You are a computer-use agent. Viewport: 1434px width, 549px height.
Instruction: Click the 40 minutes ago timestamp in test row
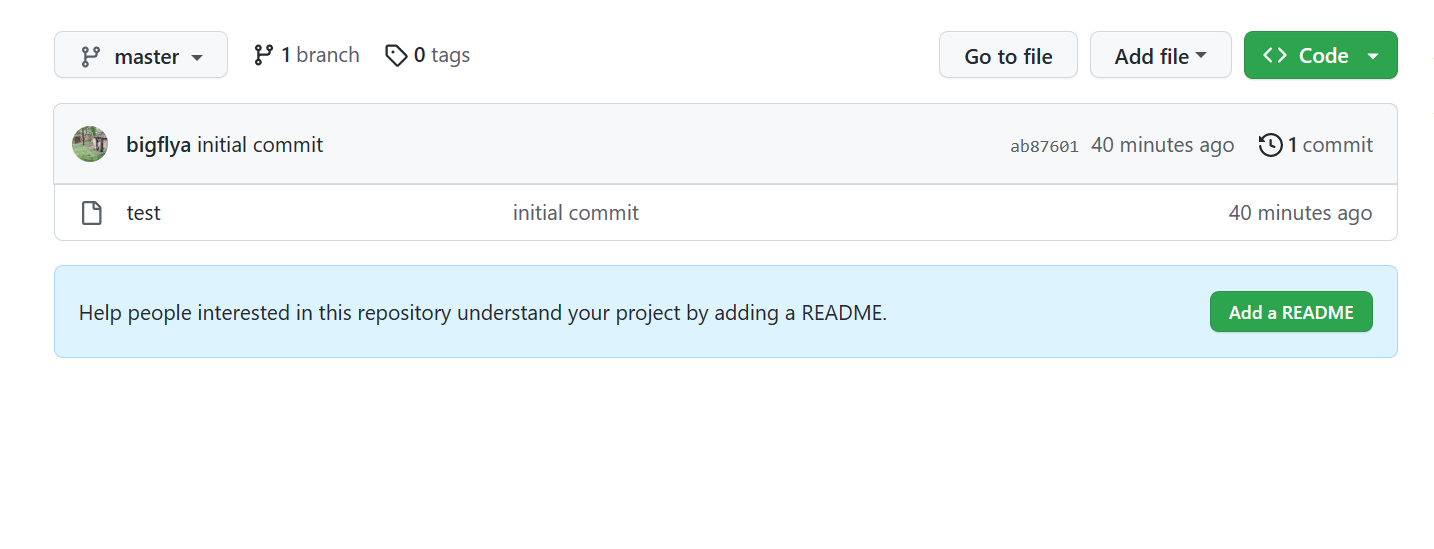tap(1300, 213)
